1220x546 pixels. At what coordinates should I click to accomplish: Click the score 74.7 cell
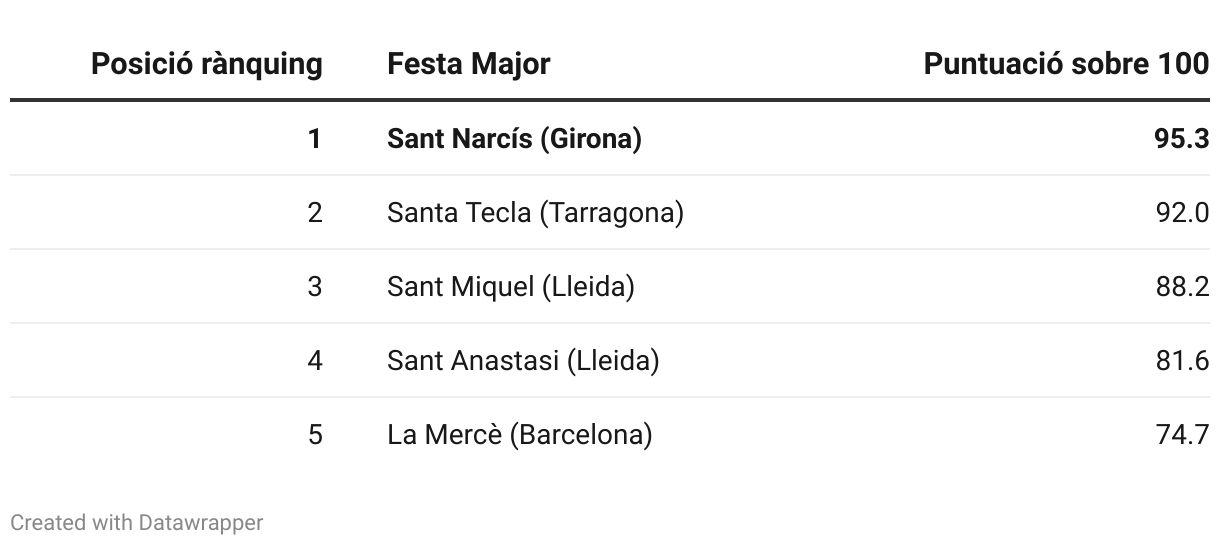[1181, 435]
